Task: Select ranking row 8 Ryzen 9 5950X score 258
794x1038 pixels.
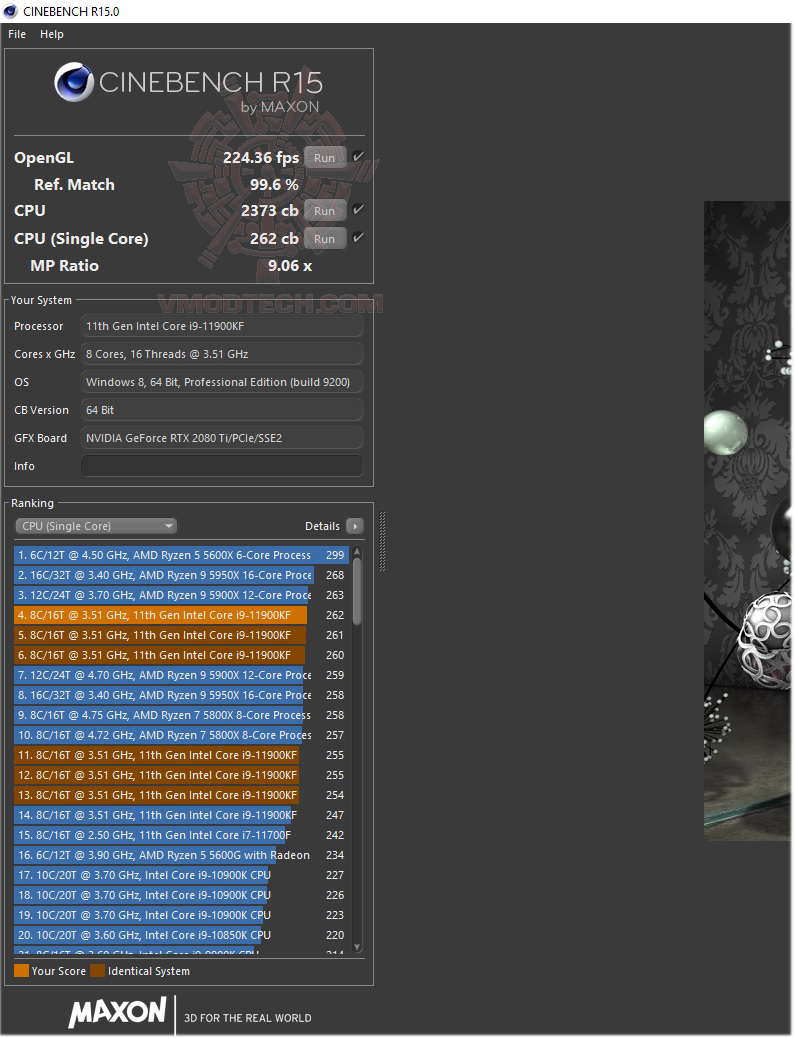Action: pyautogui.click(x=181, y=694)
